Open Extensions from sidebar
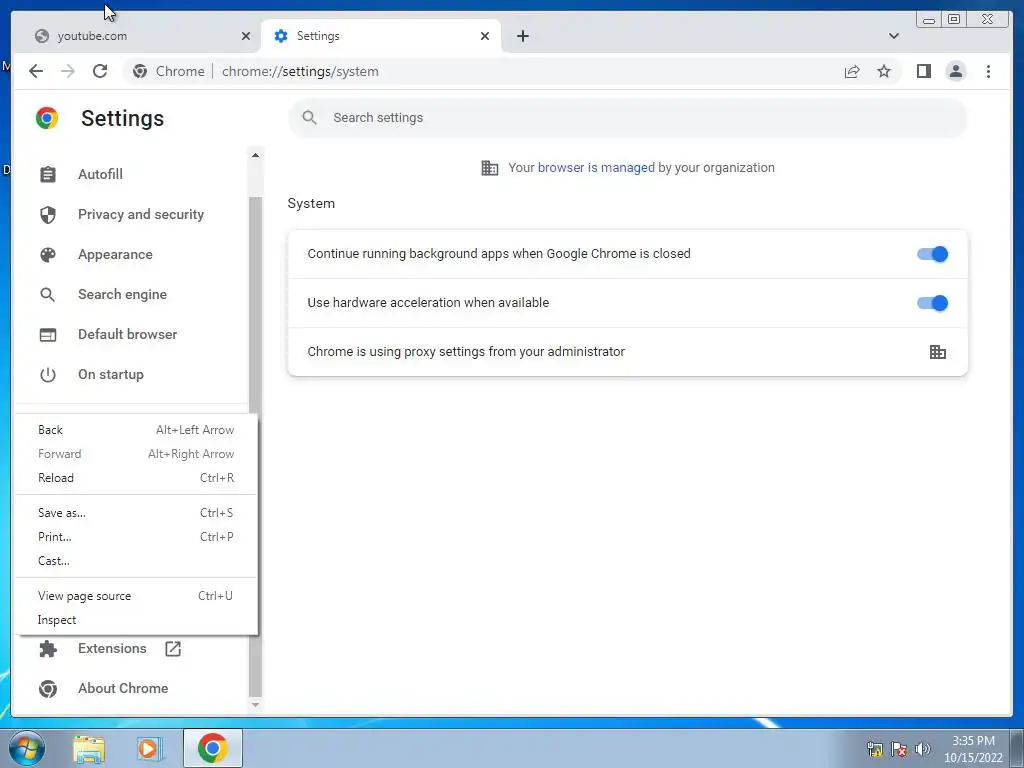This screenshot has width=1024, height=768. pos(112,648)
